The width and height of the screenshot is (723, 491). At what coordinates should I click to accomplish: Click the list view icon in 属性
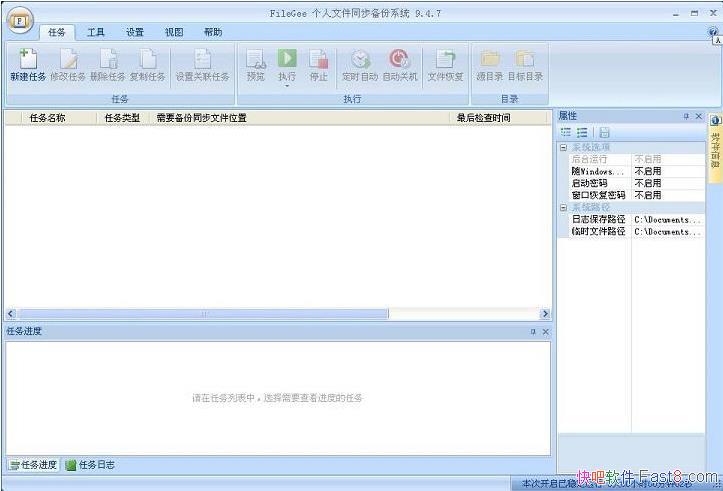(582, 133)
